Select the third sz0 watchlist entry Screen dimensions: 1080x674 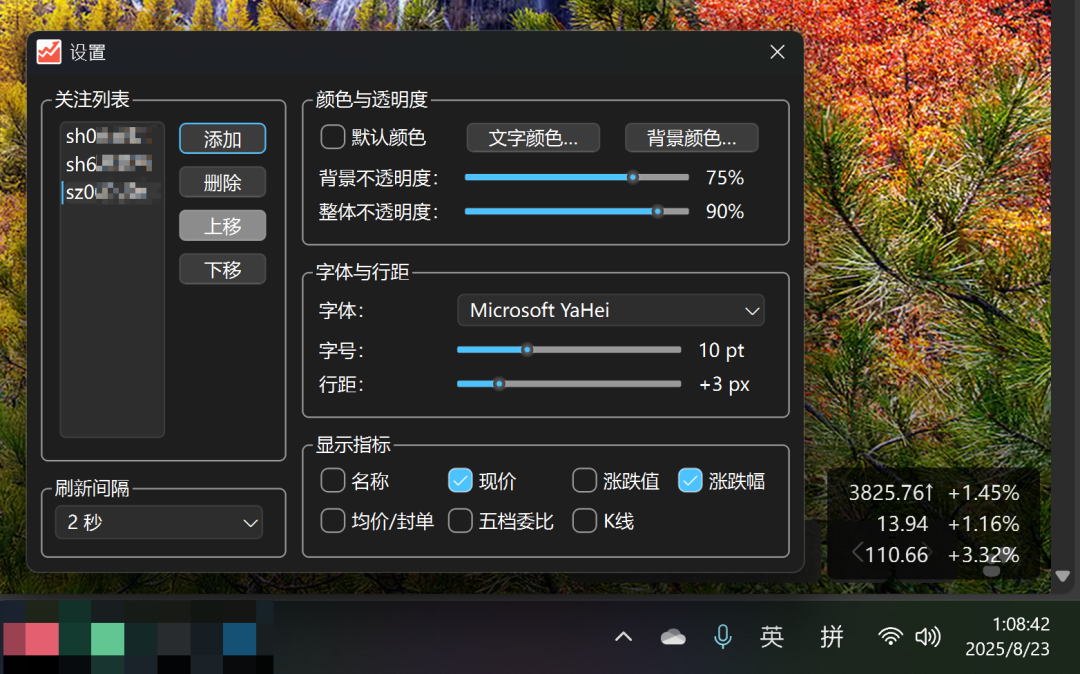111,192
